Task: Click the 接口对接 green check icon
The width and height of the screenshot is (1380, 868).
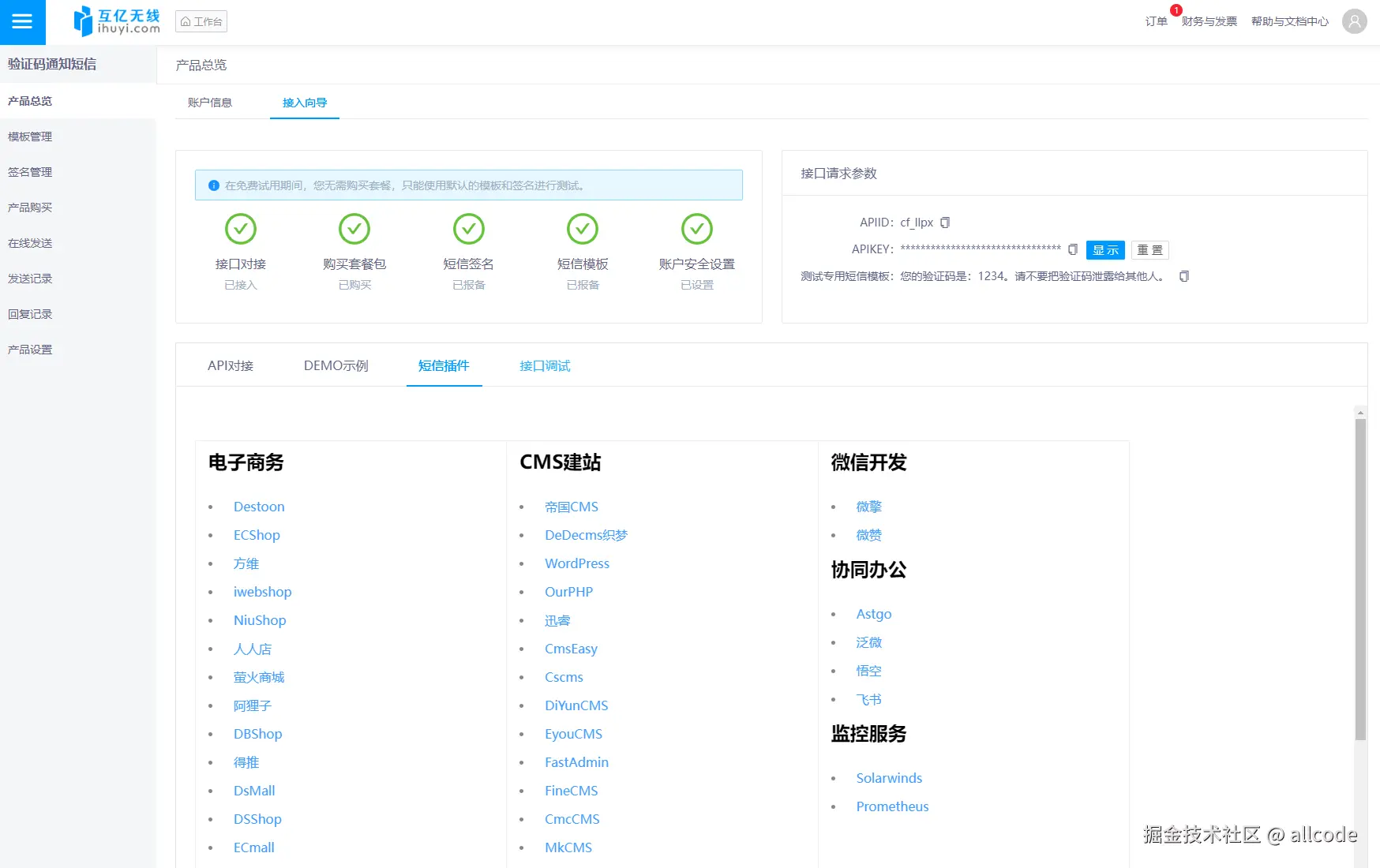Action: [241, 229]
